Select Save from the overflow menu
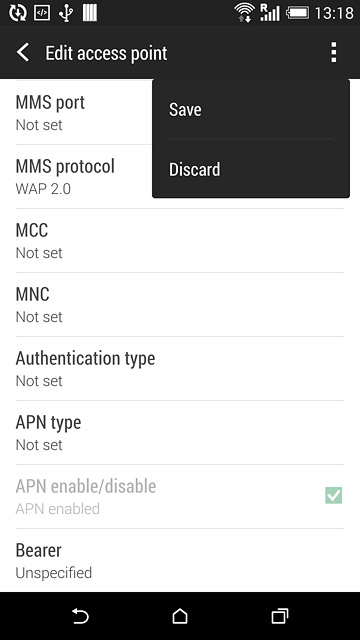 coord(251,109)
